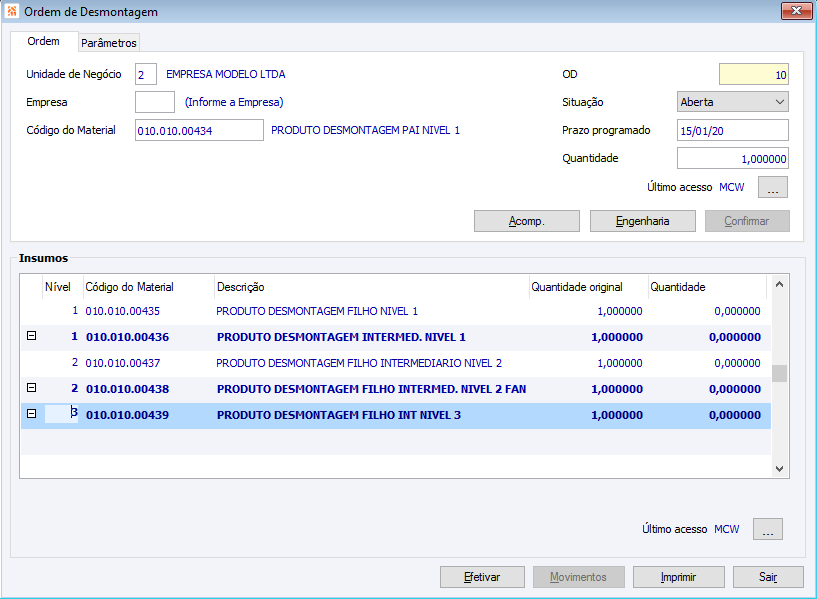This screenshot has height=599, width=817.
Task: Switch to the Parâmetros tab
Action: pos(108,43)
